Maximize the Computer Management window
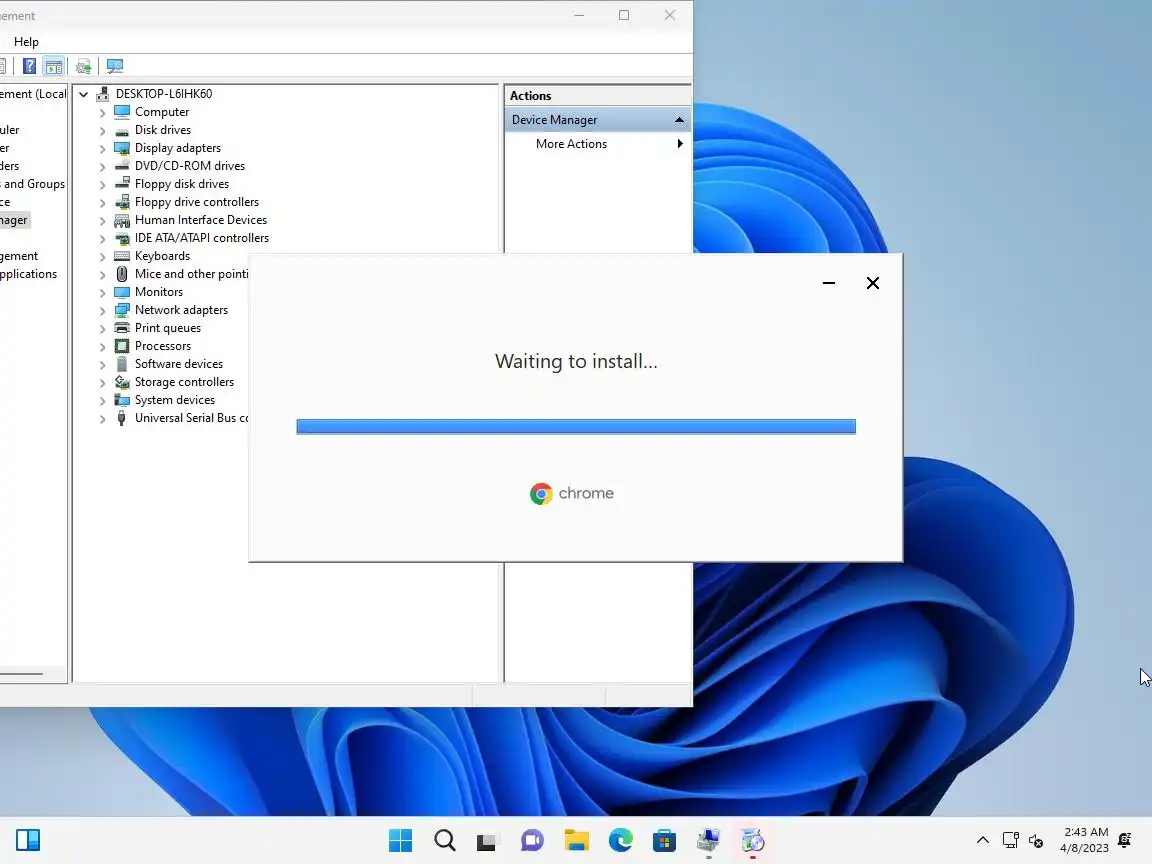1152x864 pixels. click(624, 15)
